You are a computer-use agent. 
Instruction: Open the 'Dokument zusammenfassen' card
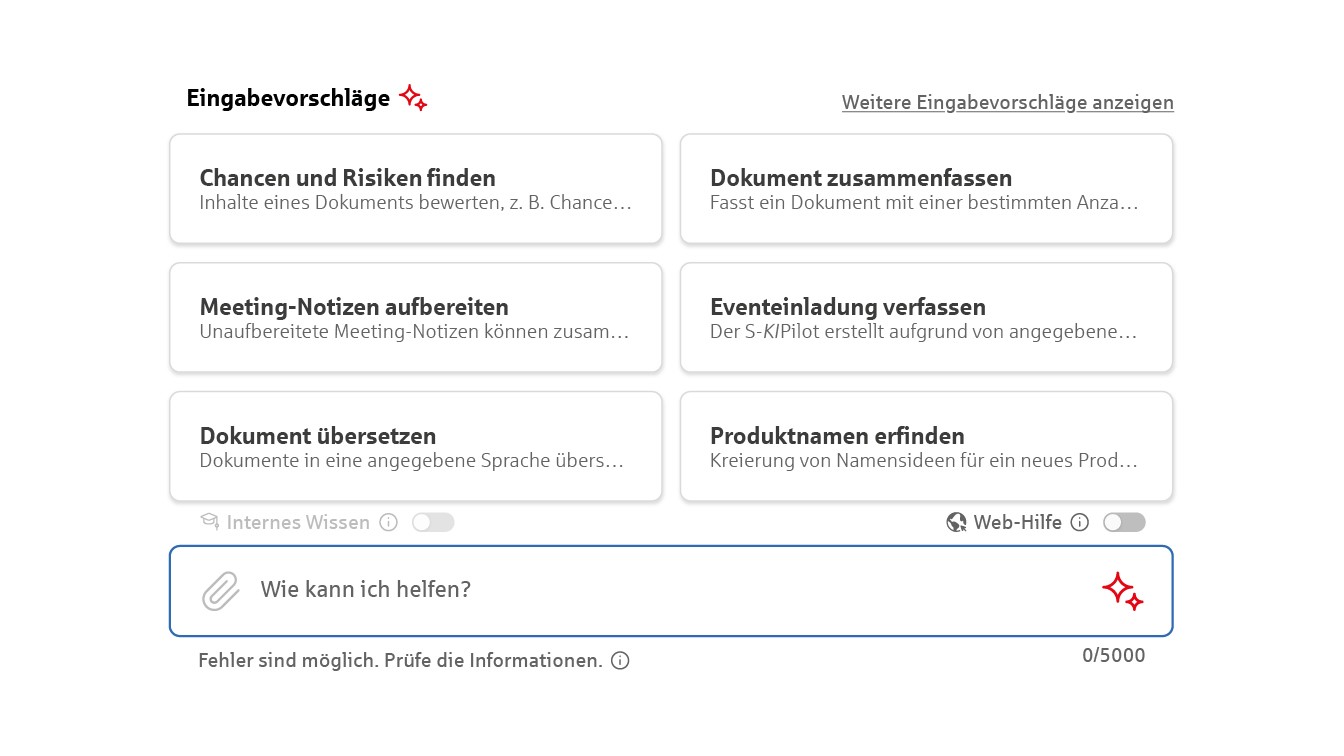(926, 188)
